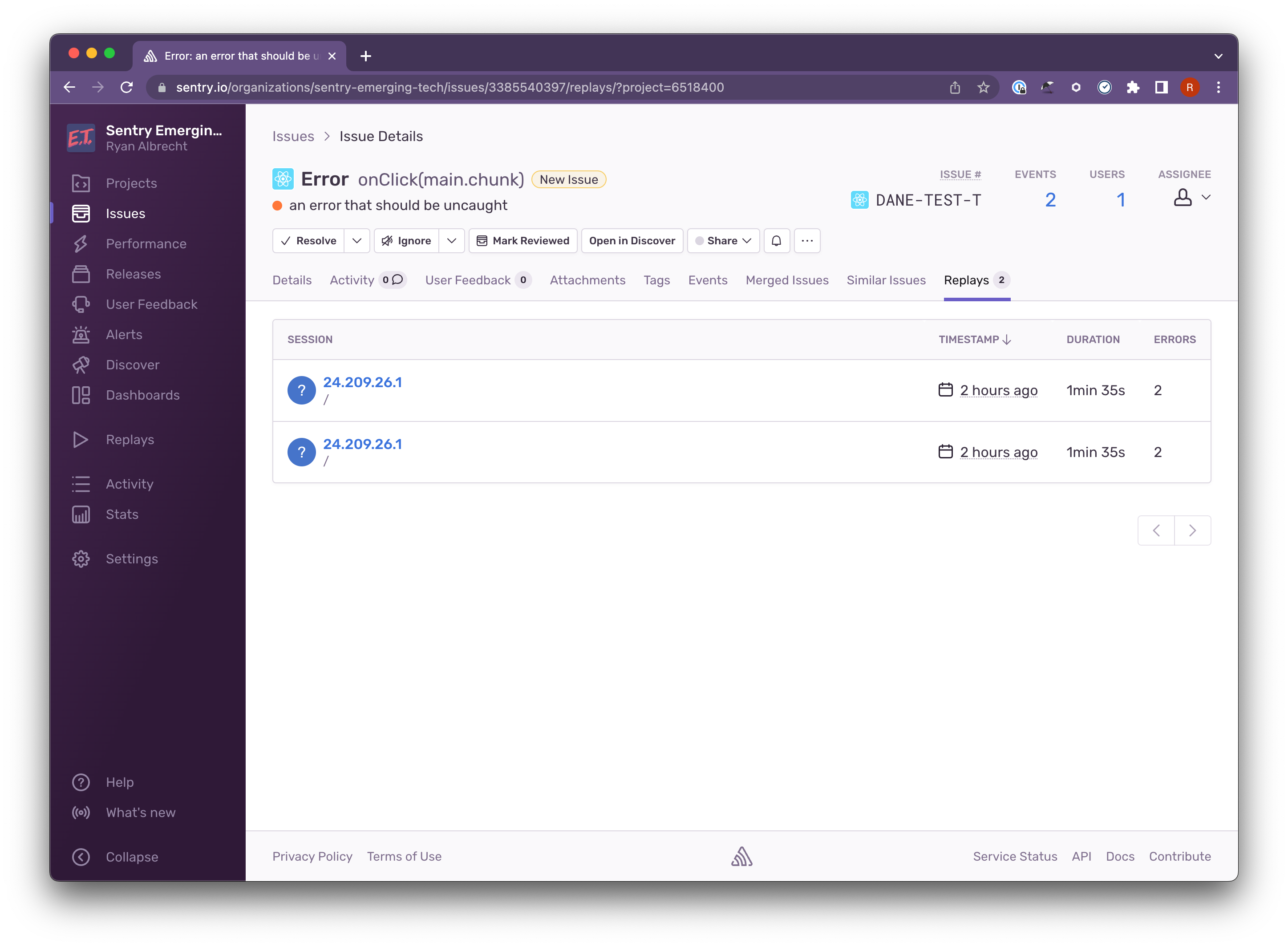
Task: Bookmark the page with the star icon
Action: 983,87
